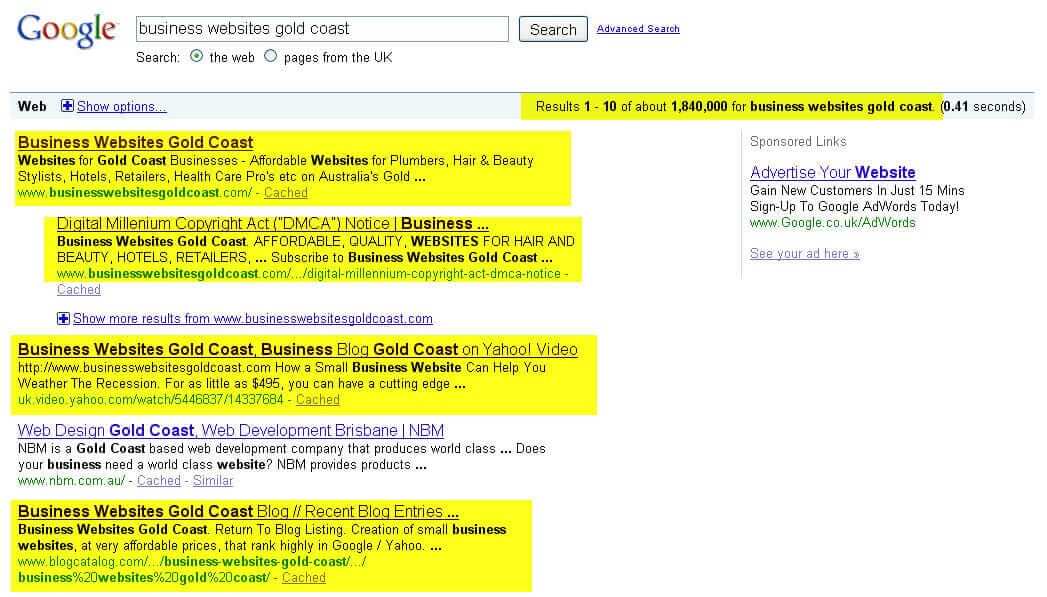Open Cached link for www.nbm.com.au result
Screen dimensions: 1047x597
159,480
